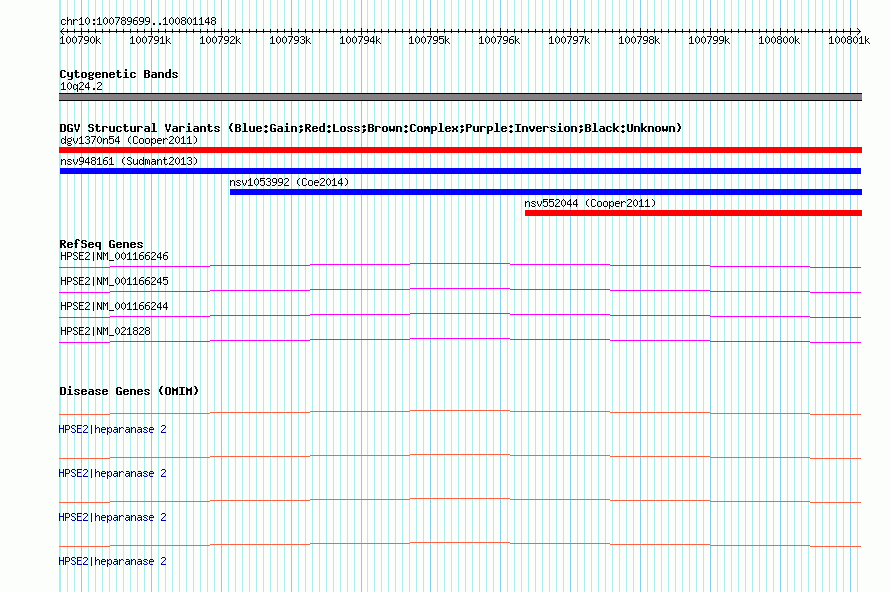Select the red nsv552044 loss variant bar
The height and width of the screenshot is (592, 890).
694,213
